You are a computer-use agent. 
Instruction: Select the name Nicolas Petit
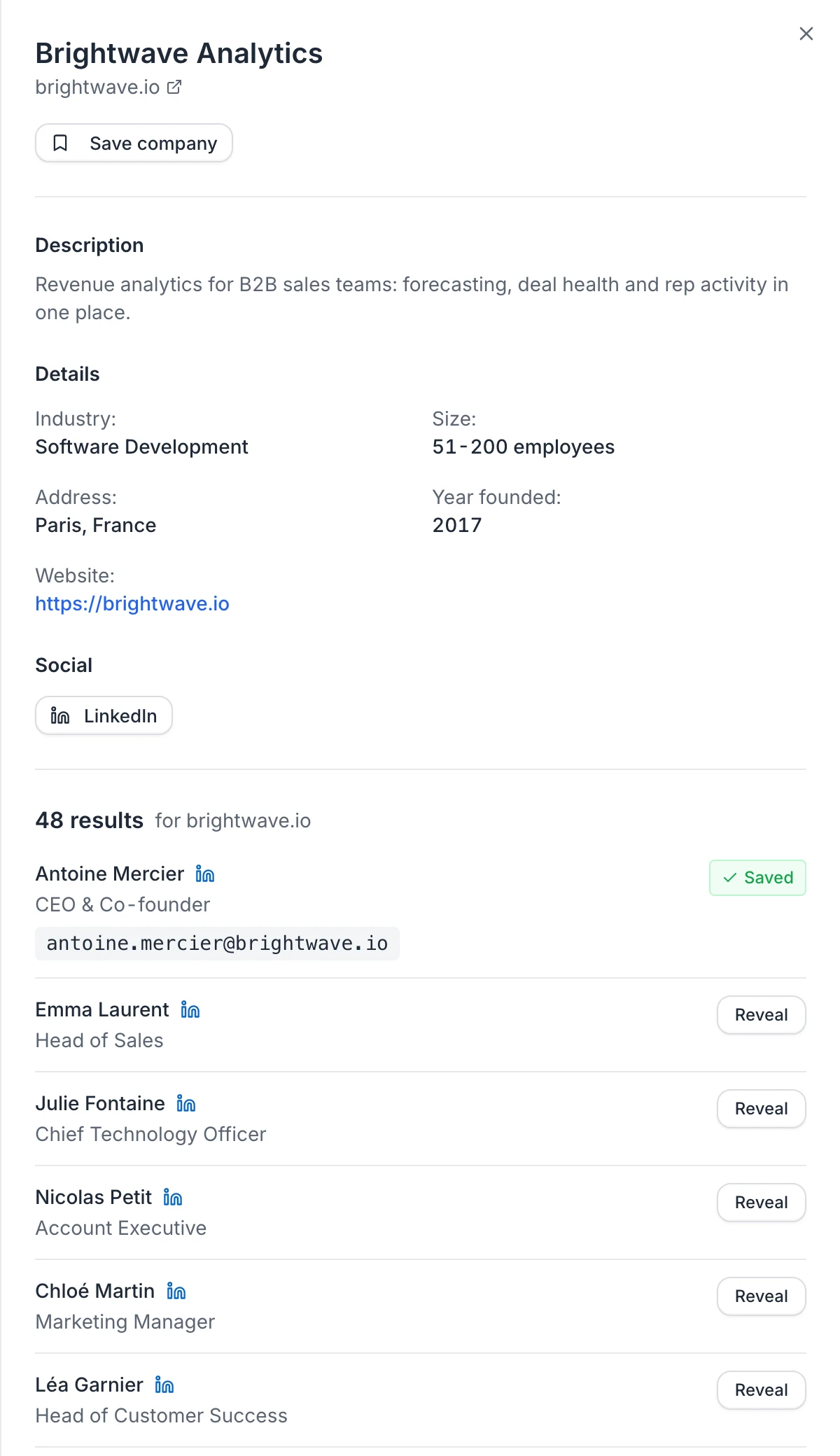(94, 1197)
